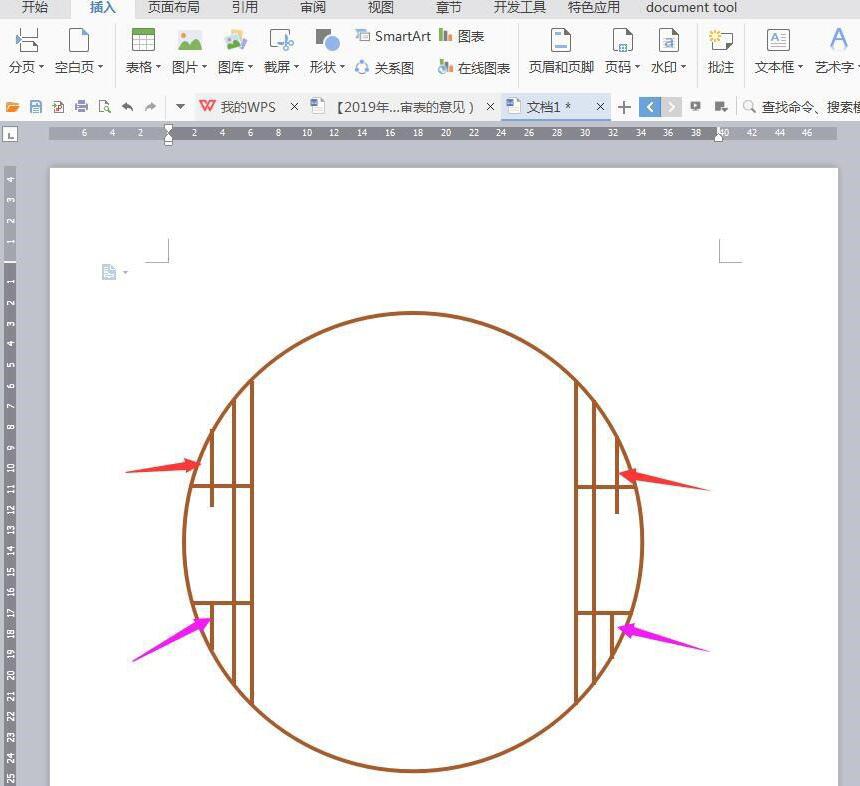Add a 水印 watermark

click(x=669, y=51)
